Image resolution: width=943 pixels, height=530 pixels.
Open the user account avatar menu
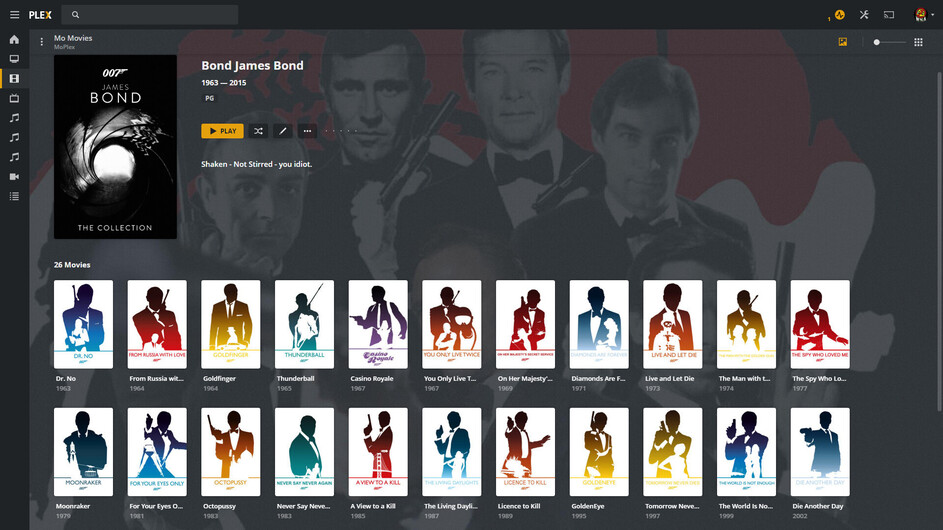pos(921,14)
